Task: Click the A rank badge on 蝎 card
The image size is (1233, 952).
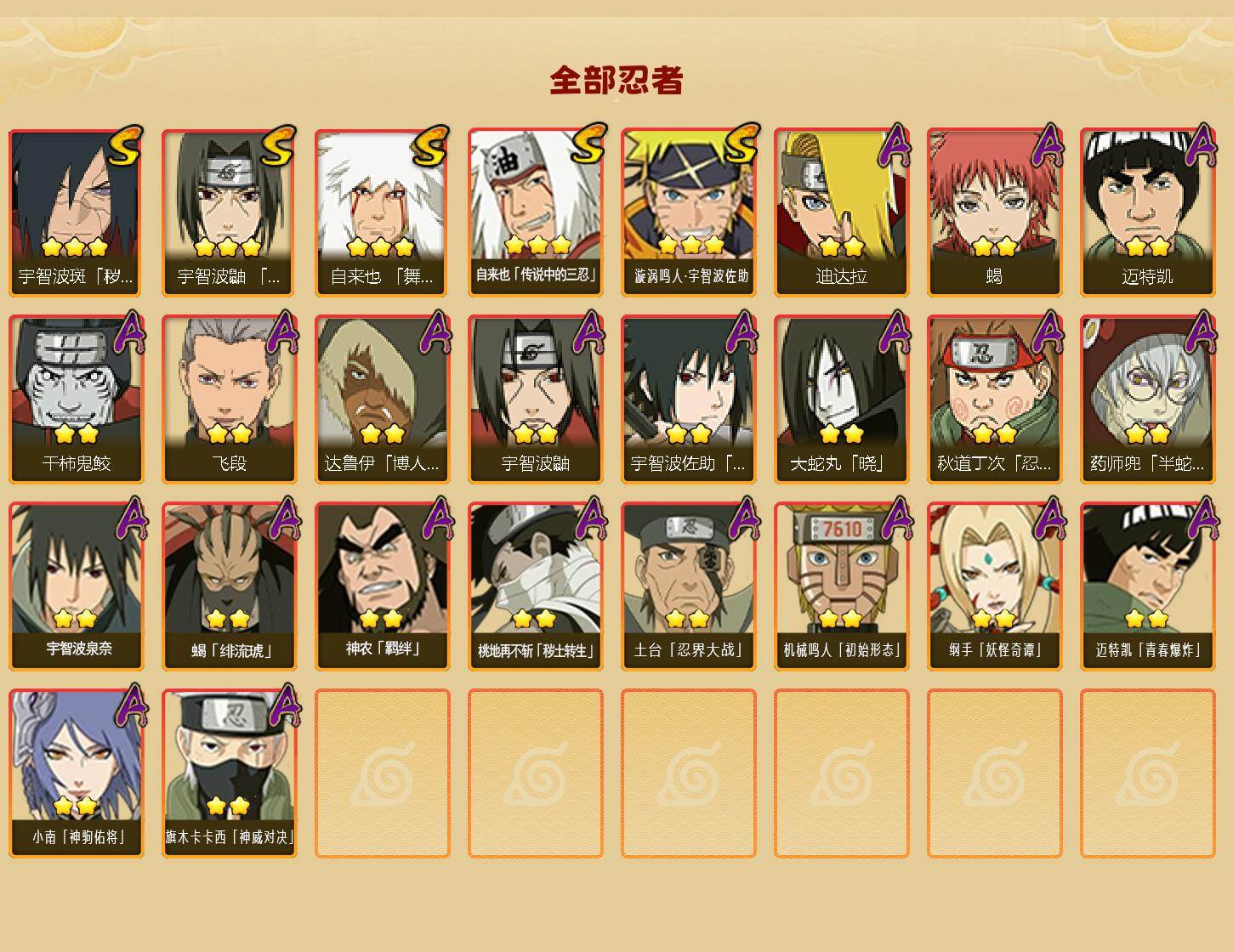Action: click(x=1048, y=146)
